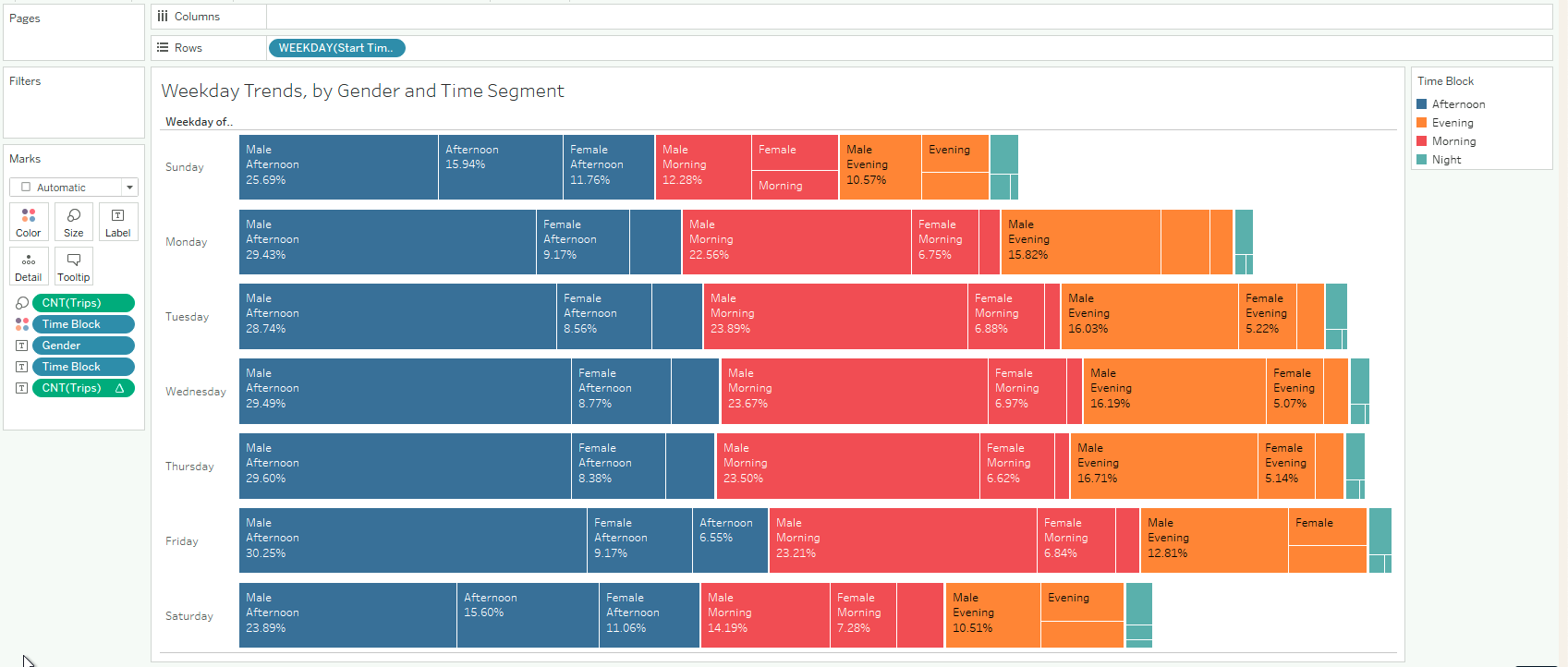The height and width of the screenshot is (667, 1568).
Task: Click the Marks card header
Action: click(25, 159)
